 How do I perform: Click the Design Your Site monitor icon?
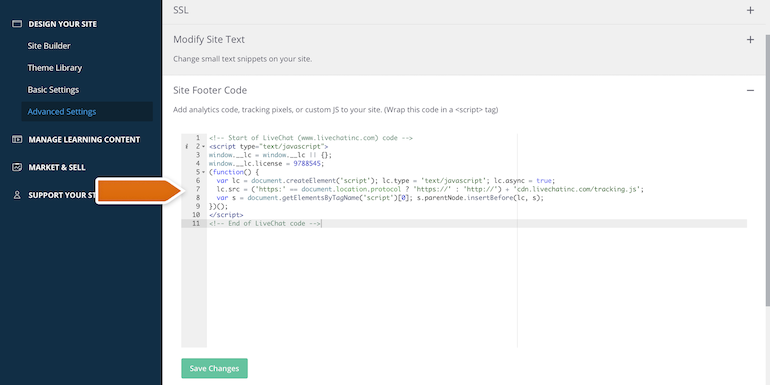pos(17,24)
